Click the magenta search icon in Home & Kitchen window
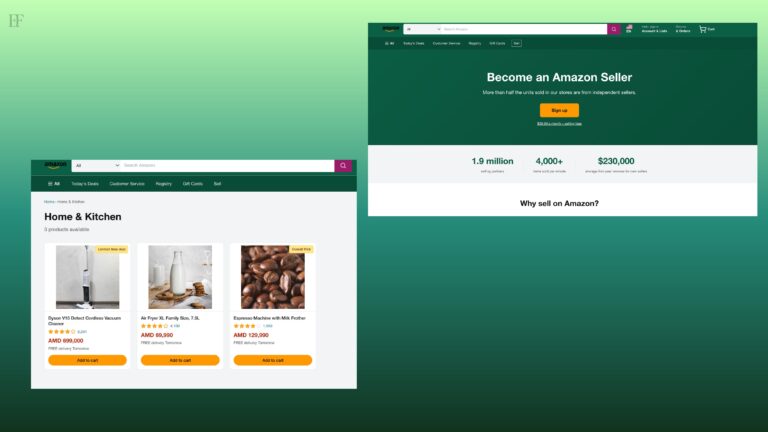768x432 pixels. tap(343, 166)
